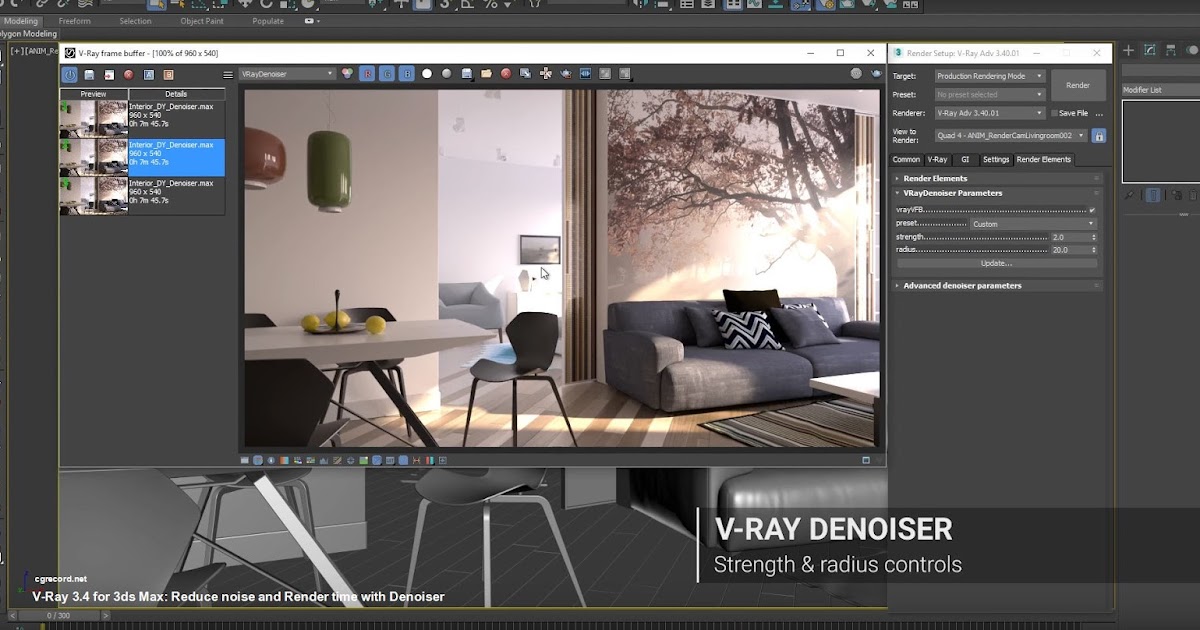The width and height of the screenshot is (1200, 630).
Task: Open the Freeform ribbon tab
Action: tap(74, 20)
